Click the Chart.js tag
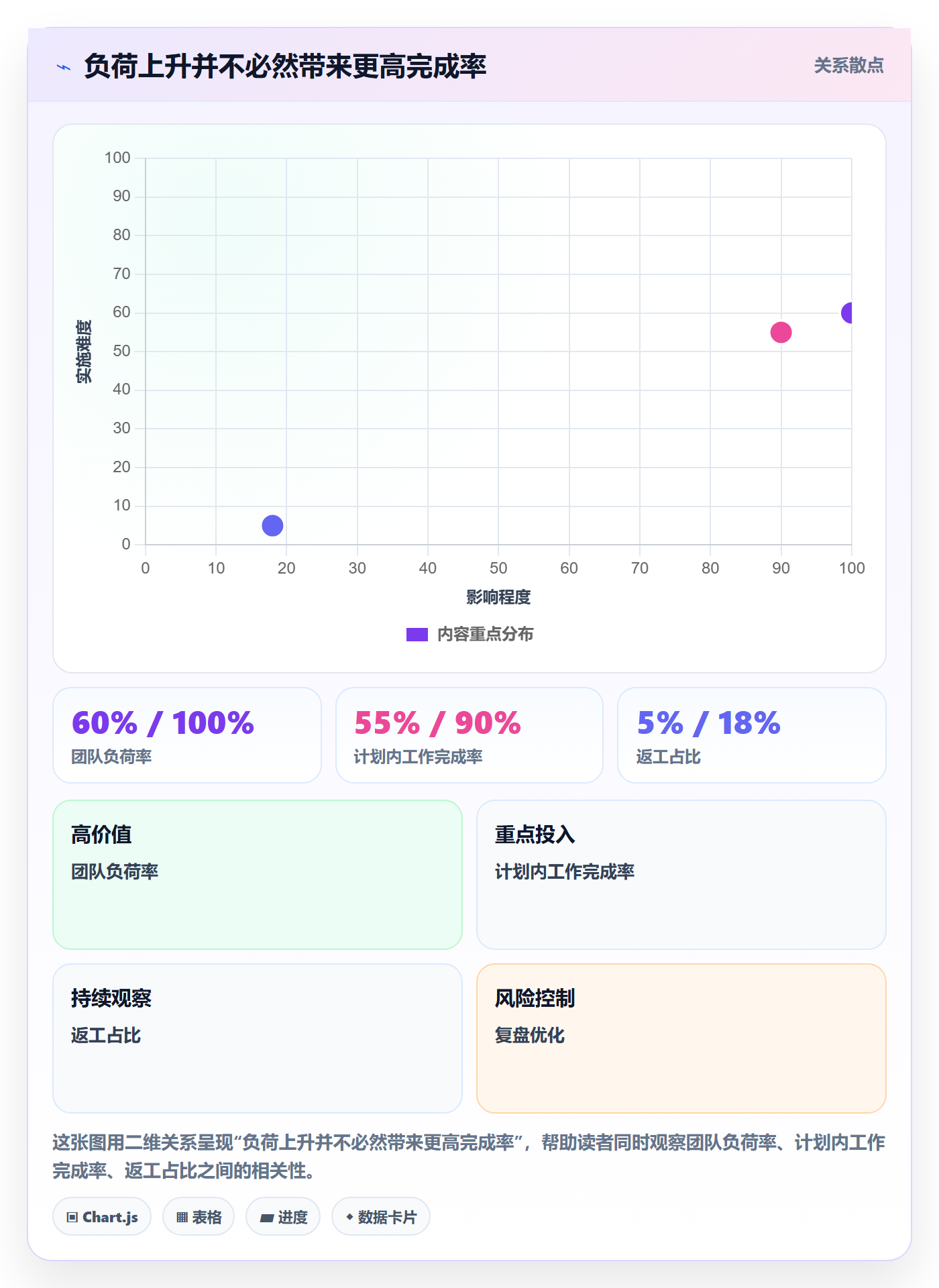 (102, 1217)
